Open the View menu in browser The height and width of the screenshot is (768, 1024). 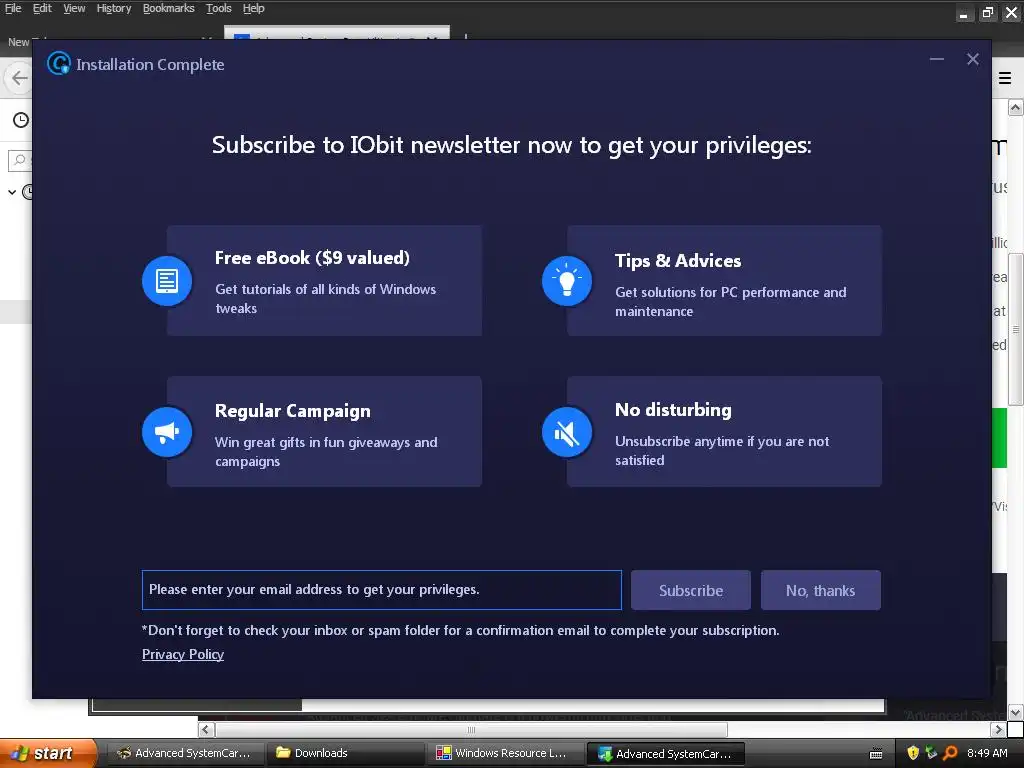click(74, 8)
